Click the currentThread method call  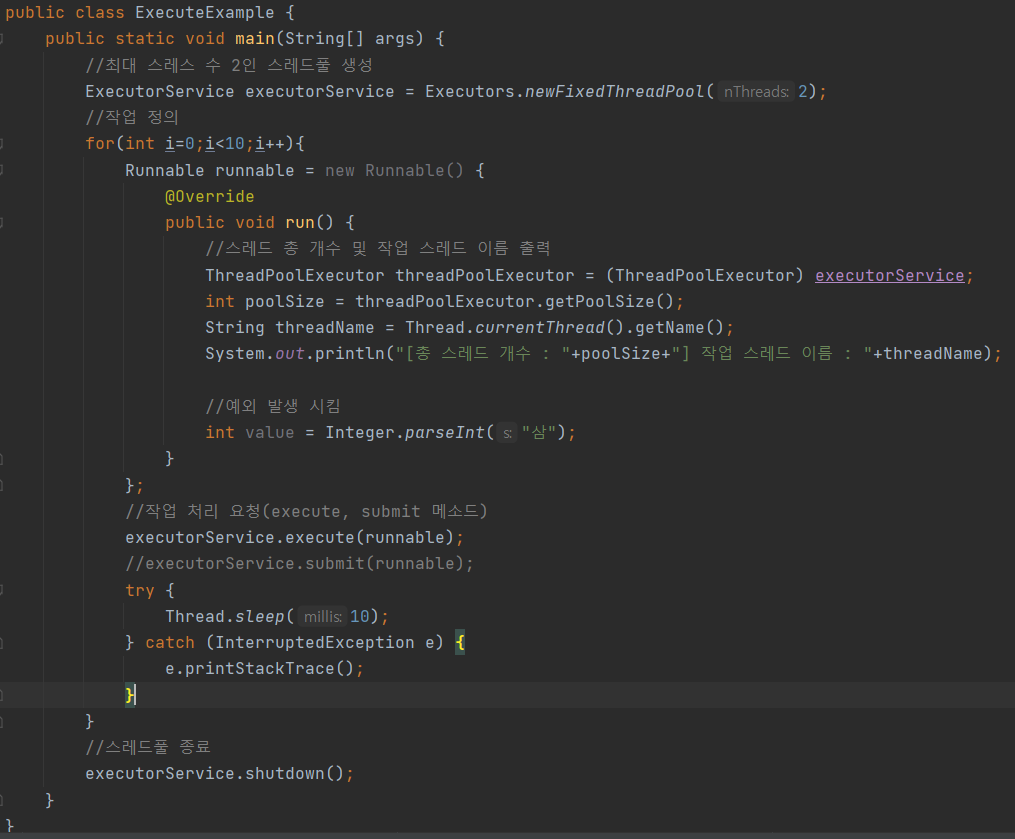click(x=540, y=327)
